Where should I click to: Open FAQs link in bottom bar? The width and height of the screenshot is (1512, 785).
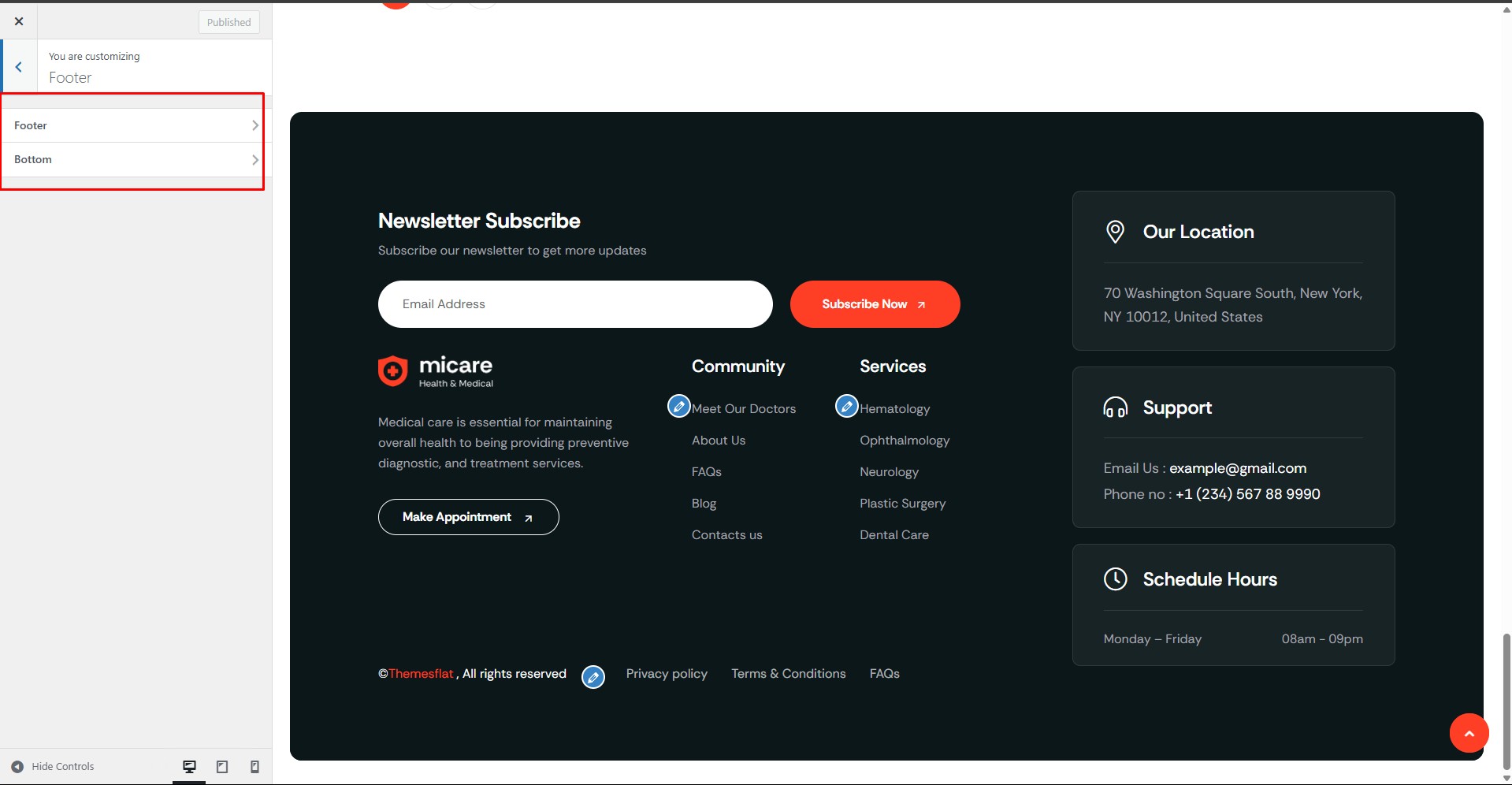[x=885, y=673]
